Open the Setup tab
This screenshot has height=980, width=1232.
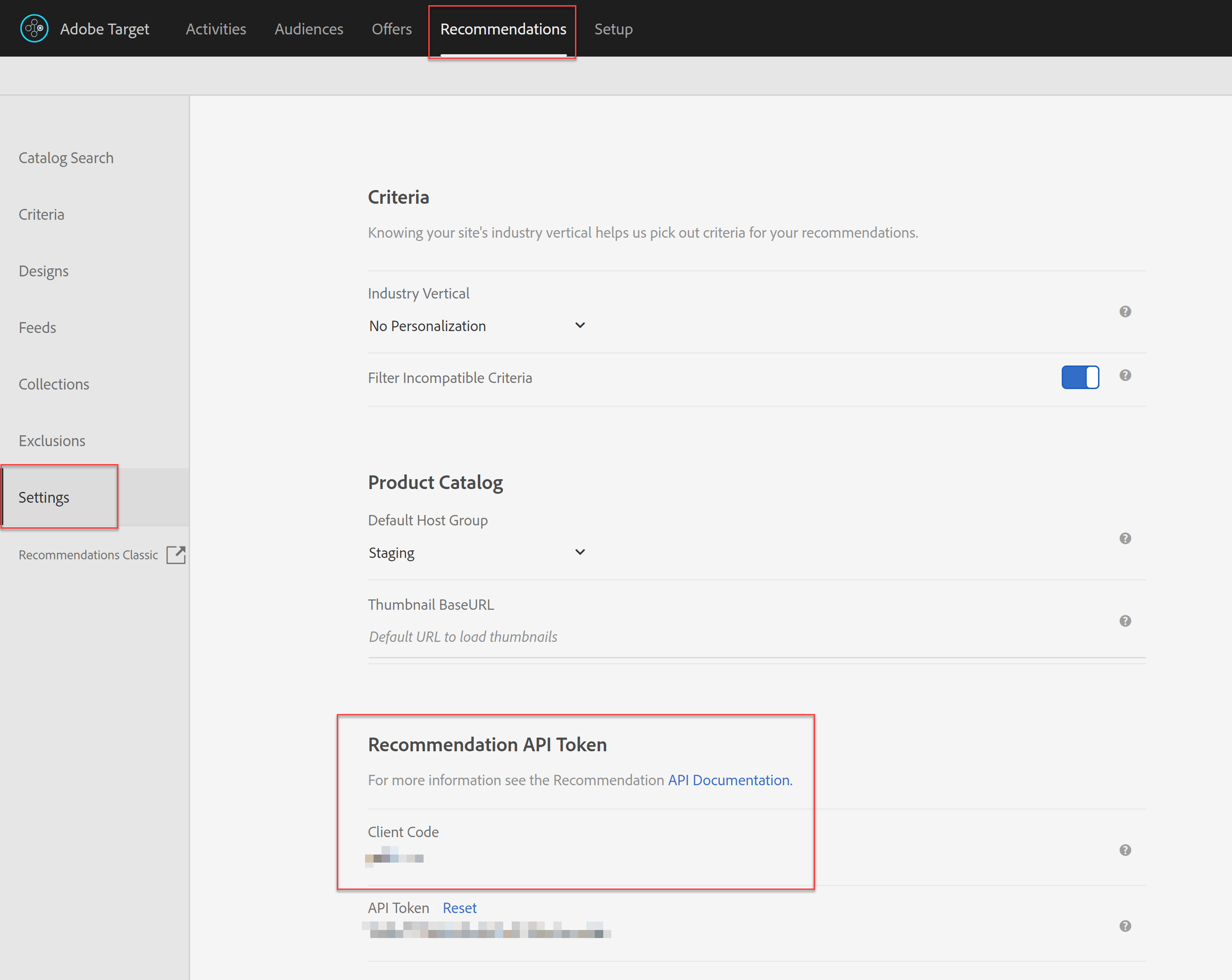click(613, 29)
